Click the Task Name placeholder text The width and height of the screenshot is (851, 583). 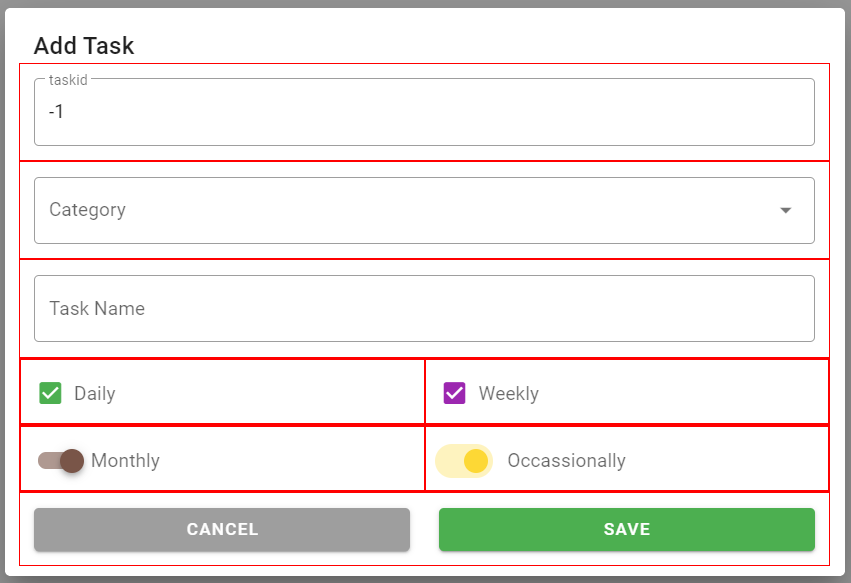[x=97, y=308]
